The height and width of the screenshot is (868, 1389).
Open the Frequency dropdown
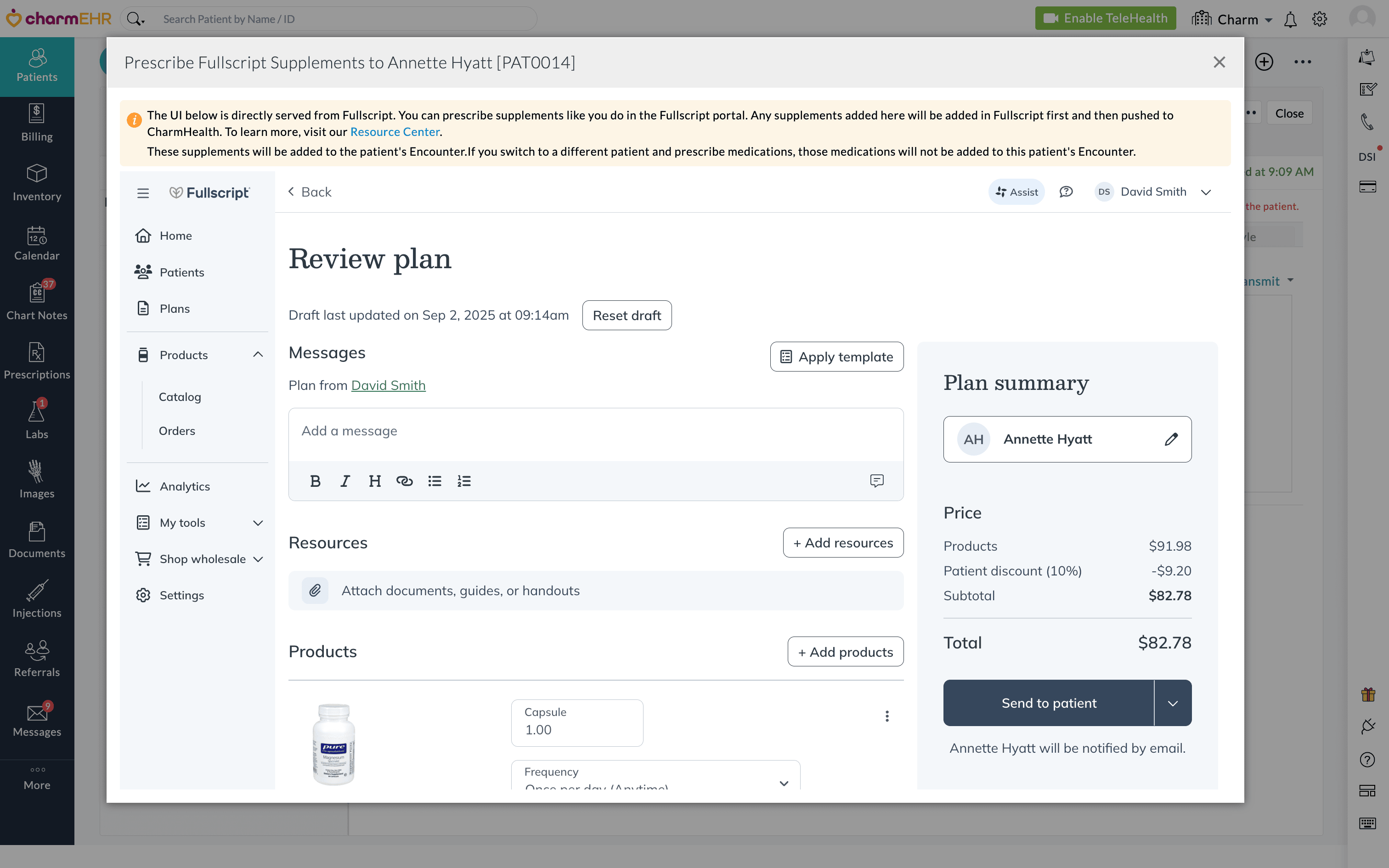tap(655, 778)
